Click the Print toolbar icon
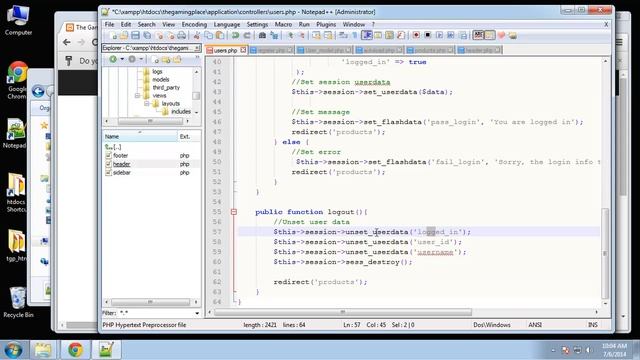This screenshot has height=360, width=640. pos(182,36)
